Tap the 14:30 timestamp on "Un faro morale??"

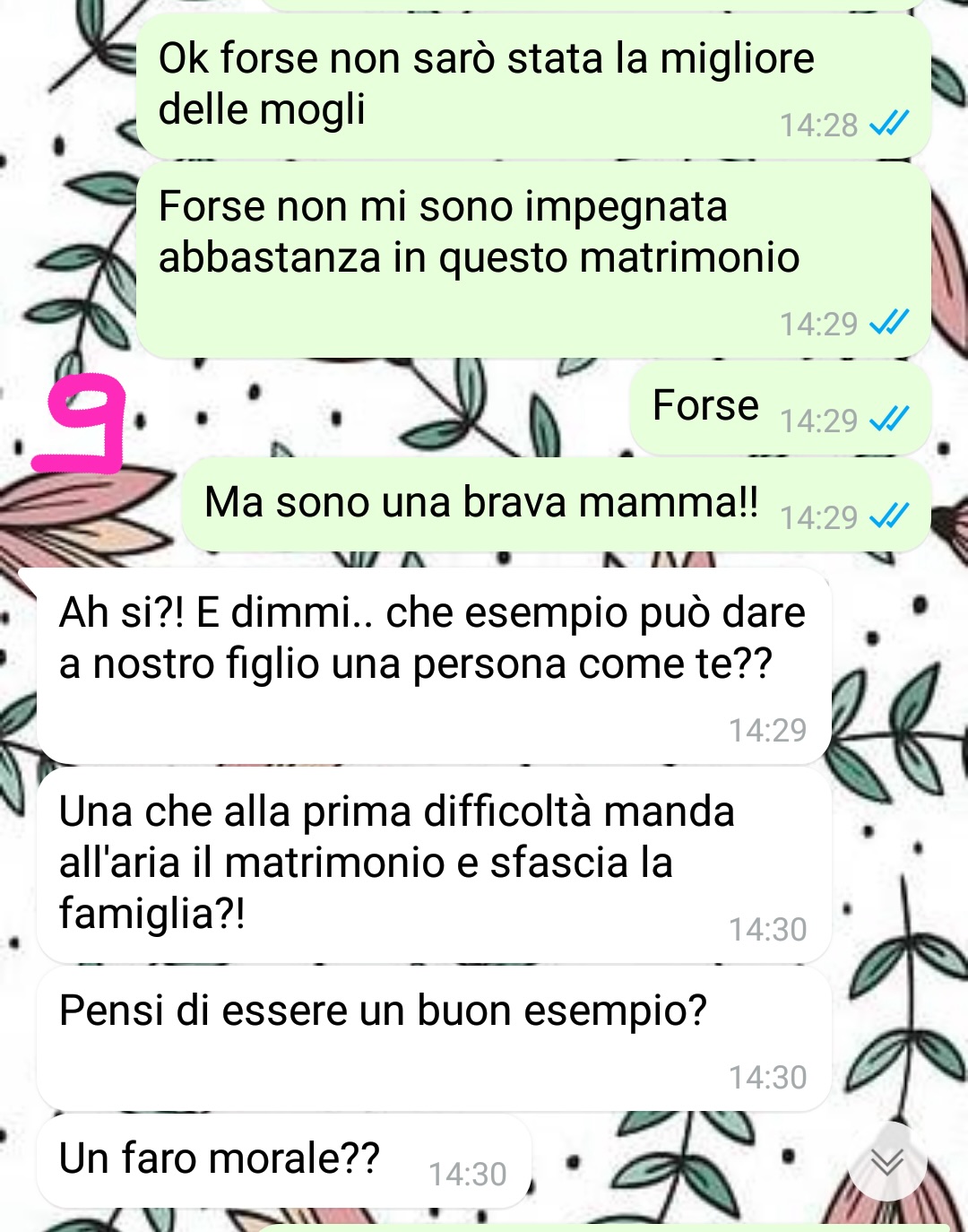[x=467, y=1174]
